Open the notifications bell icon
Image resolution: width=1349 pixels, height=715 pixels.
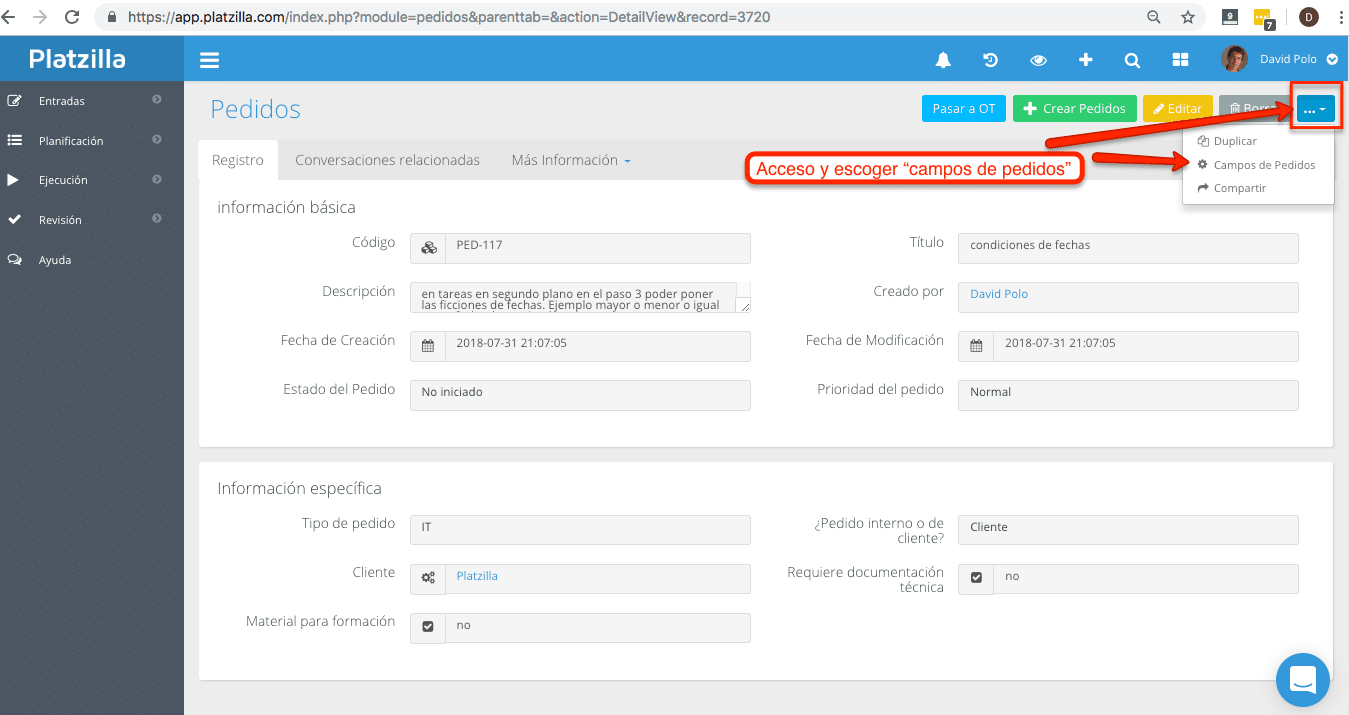click(943, 60)
